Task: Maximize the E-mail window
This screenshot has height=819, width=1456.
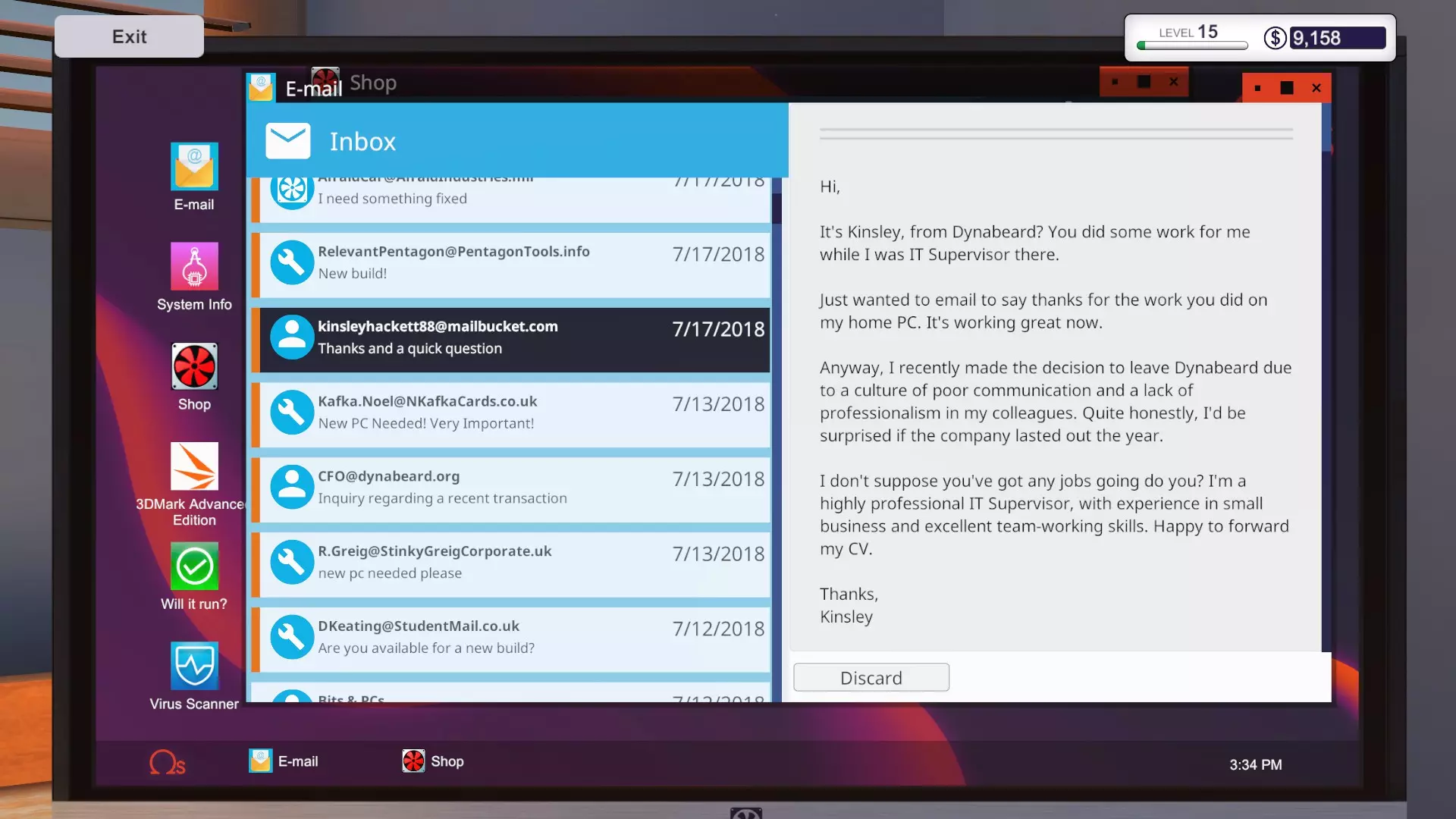Action: tap(1287, 88)
